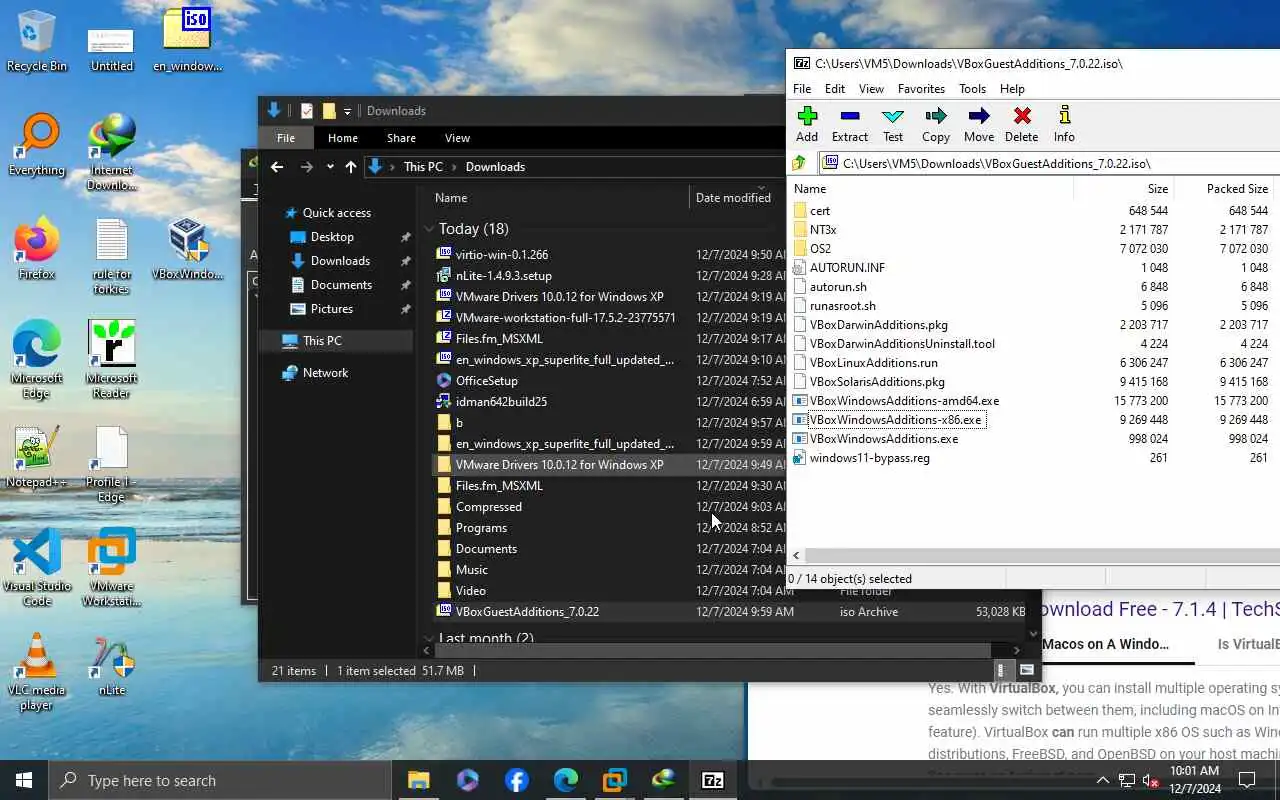Open Favorites menu in 7-Zip
The image size is (1280, 800).
[x=921, y=89]
